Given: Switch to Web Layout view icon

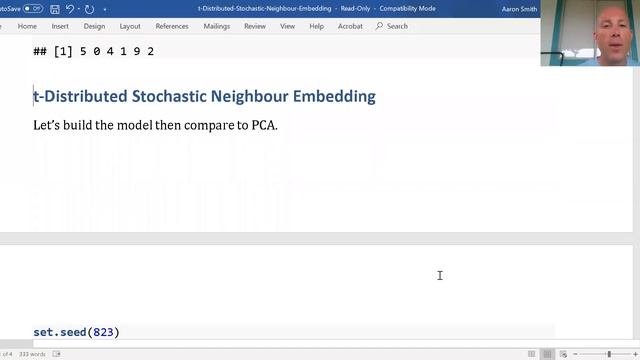Looking at the screenshot, I should (563, 354).
